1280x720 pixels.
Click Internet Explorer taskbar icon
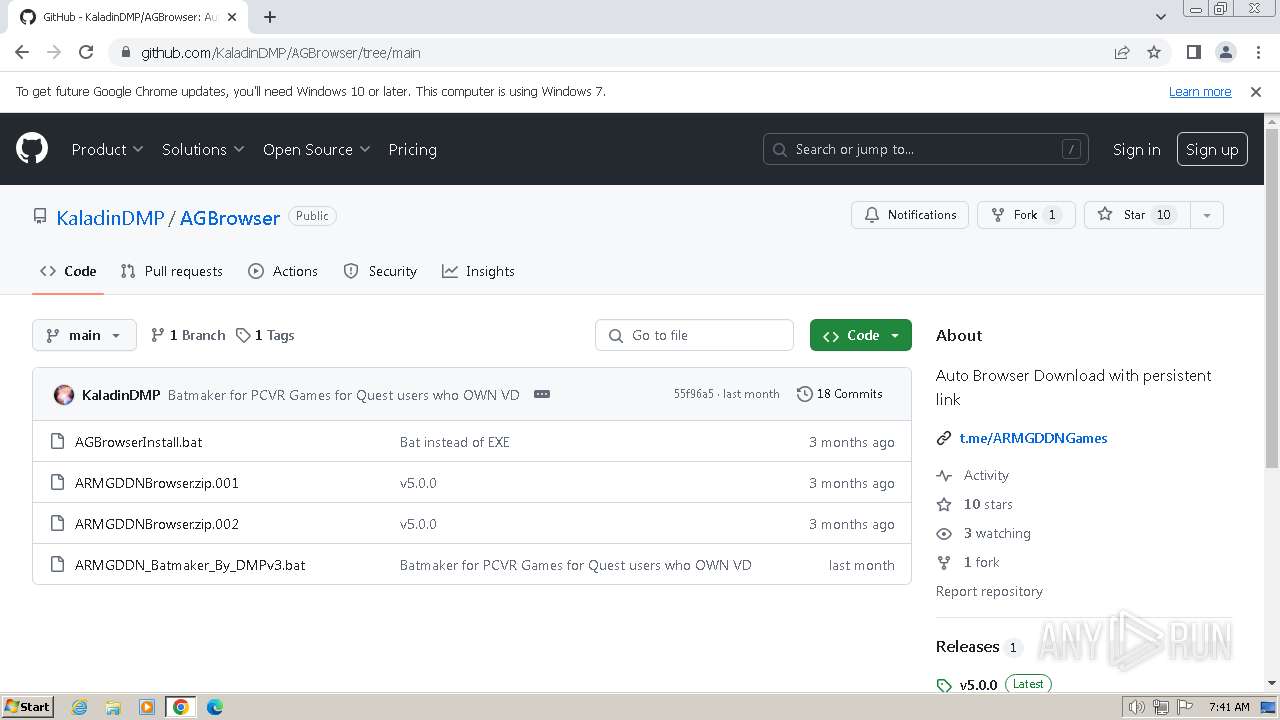[80, 707]
